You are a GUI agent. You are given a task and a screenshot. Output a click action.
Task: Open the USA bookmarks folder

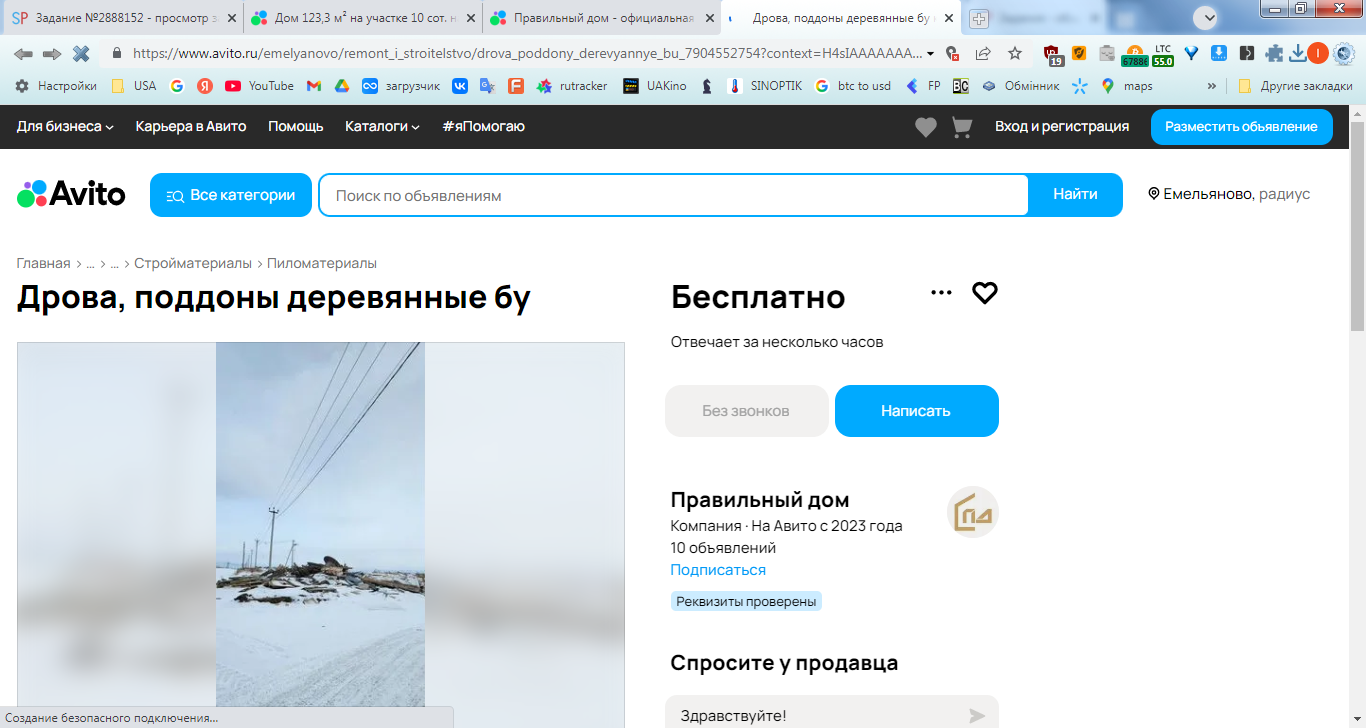tap(133, 86)
